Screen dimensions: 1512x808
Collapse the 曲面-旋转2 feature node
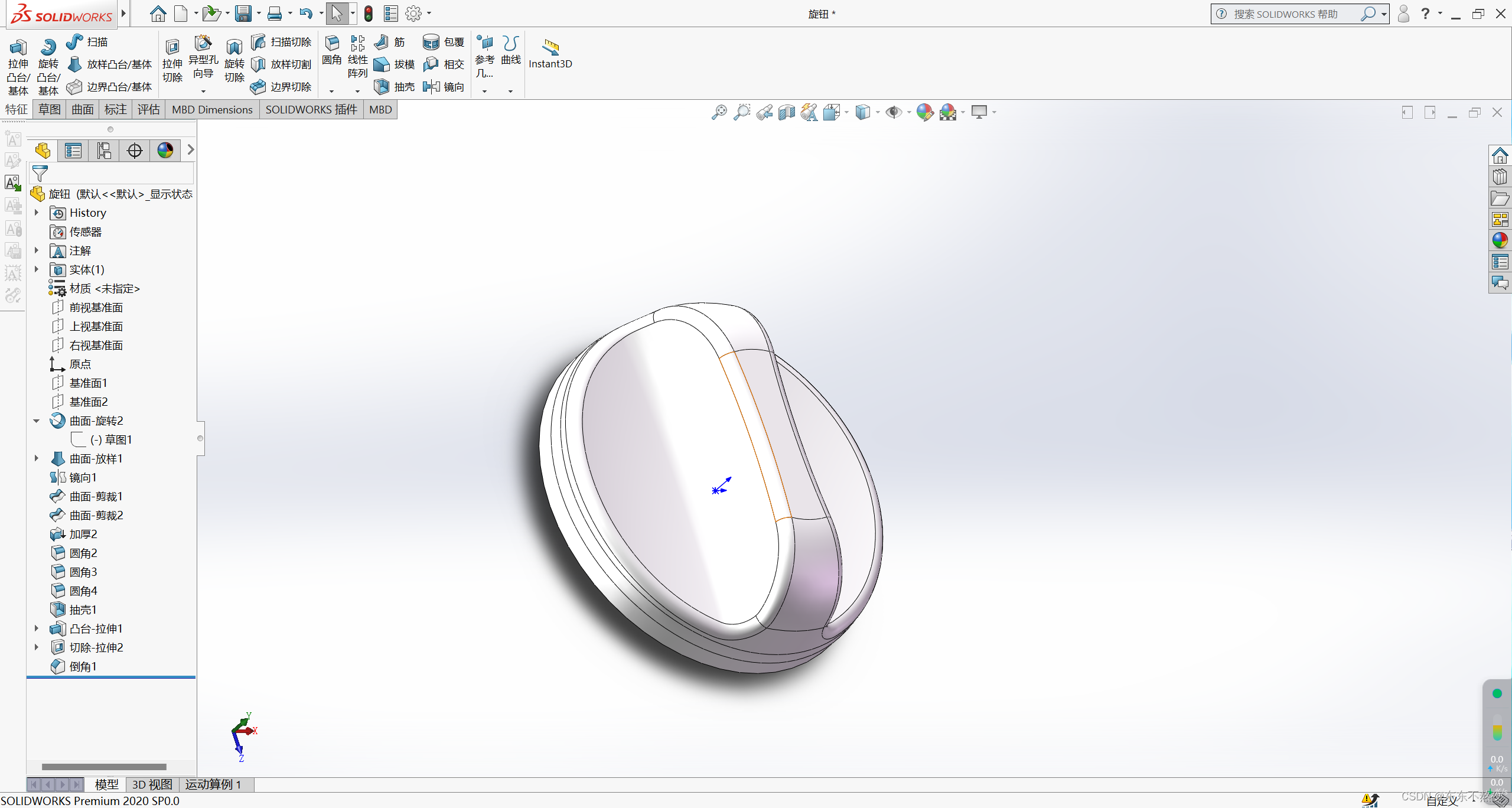pos(37,421)
